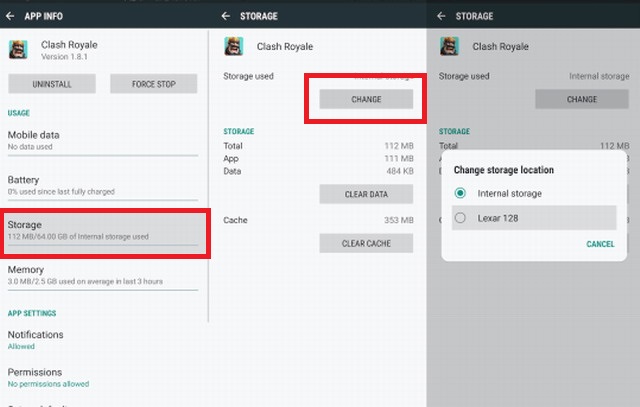The width and height of the screenshot is (640, 407).
Task: Click Clash Royale icon above the Uninstall button
Action: (x=17, y=49)
